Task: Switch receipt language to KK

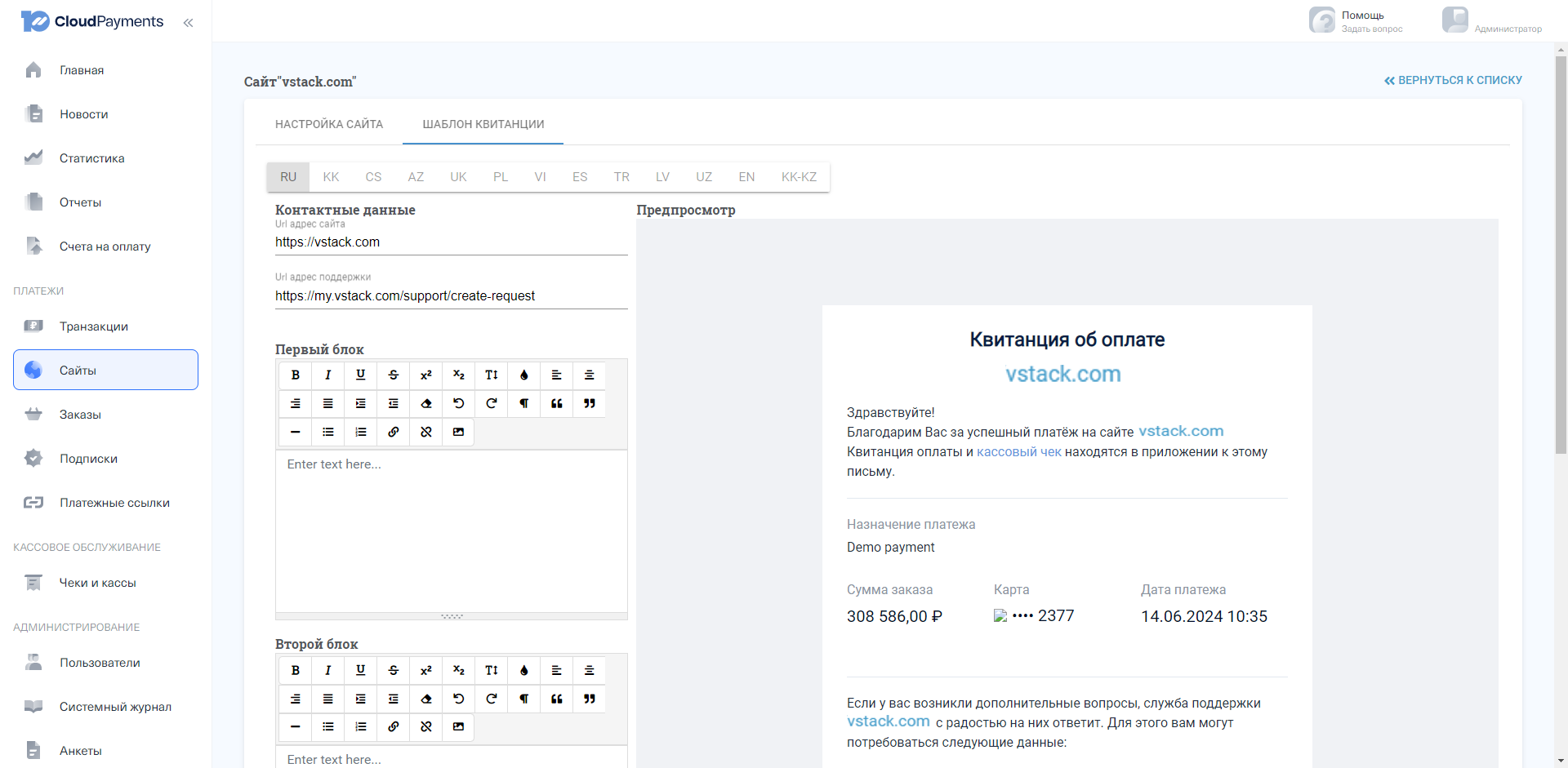Action: pos(331,177)
